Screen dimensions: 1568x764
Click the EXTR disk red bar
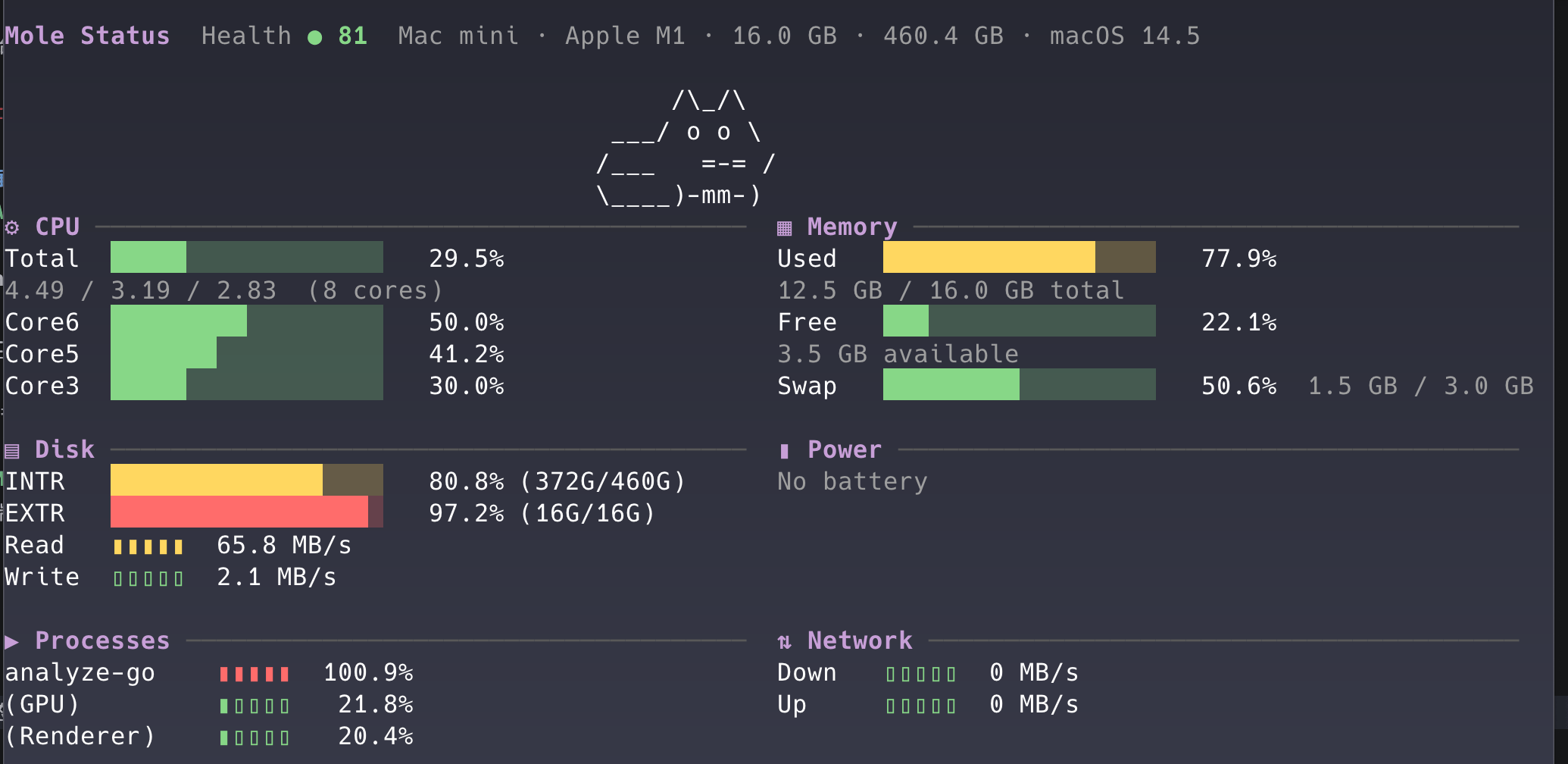click(x=239, y=512)
